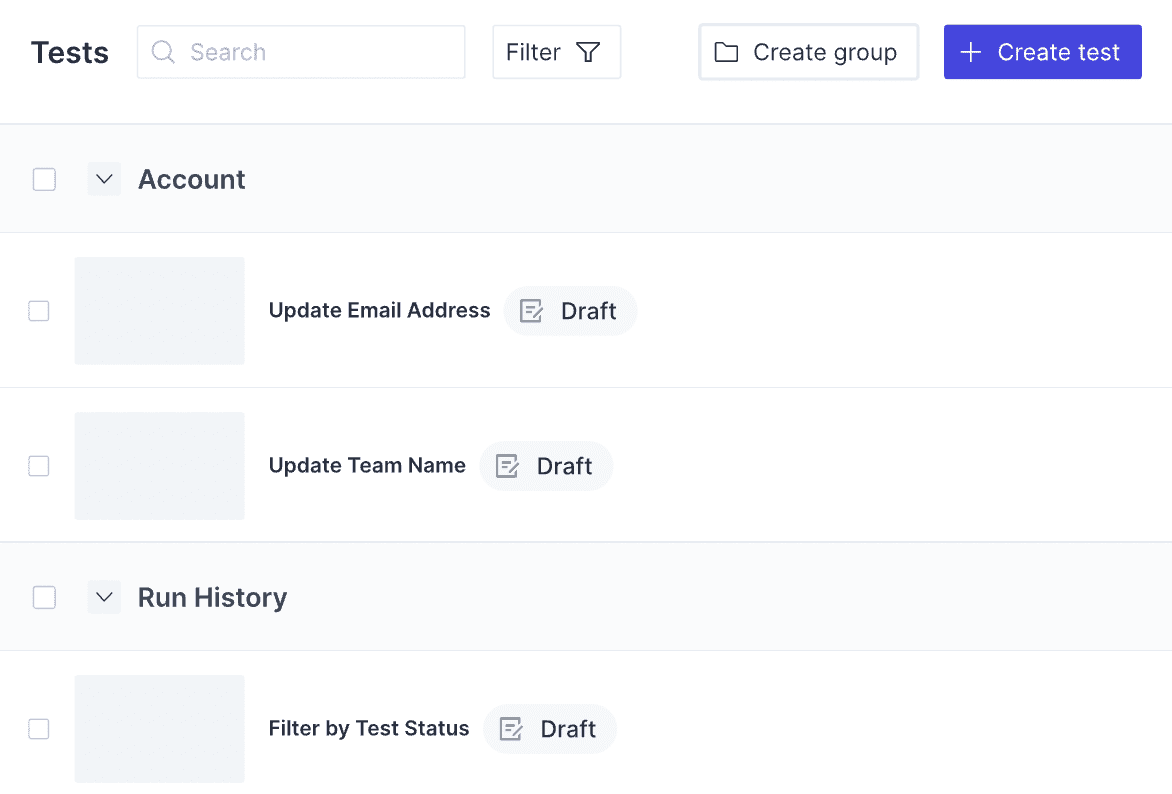This screenshot has width=1172, height=794.
Task: Open the Update Email Address test thumbnail
Action: click(159, 311)
